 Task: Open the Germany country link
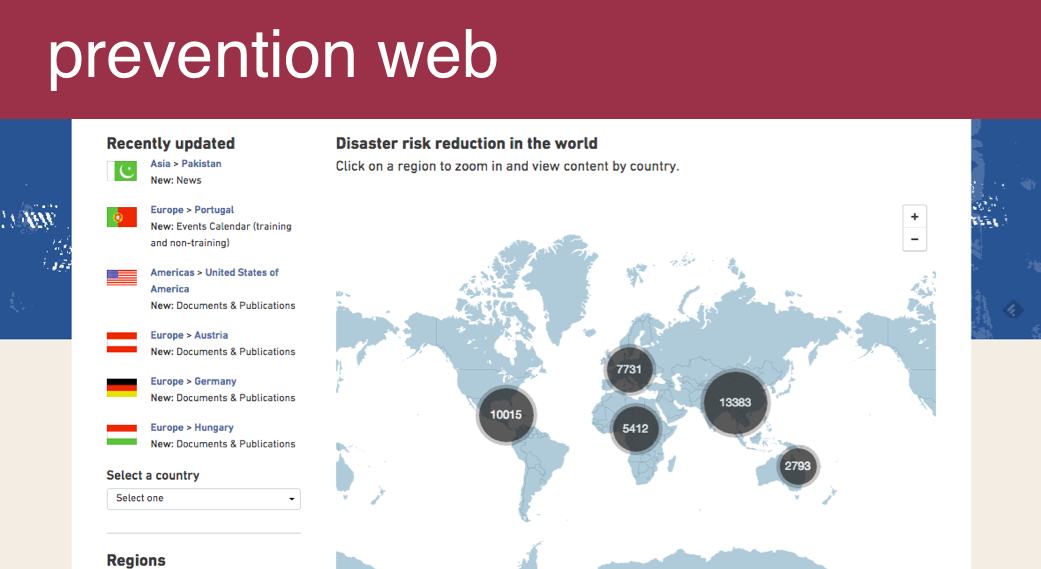[x=215, y=381]
